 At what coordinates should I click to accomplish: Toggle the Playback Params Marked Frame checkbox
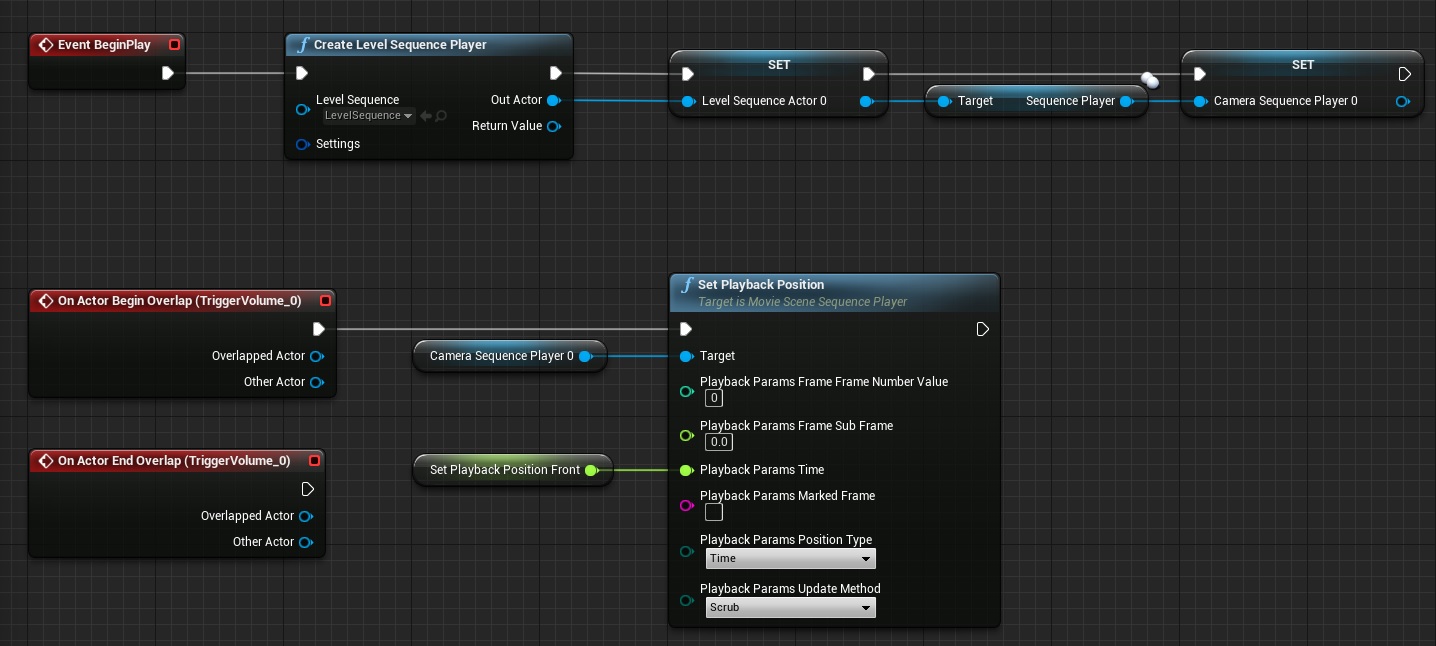tap(714, 512)
